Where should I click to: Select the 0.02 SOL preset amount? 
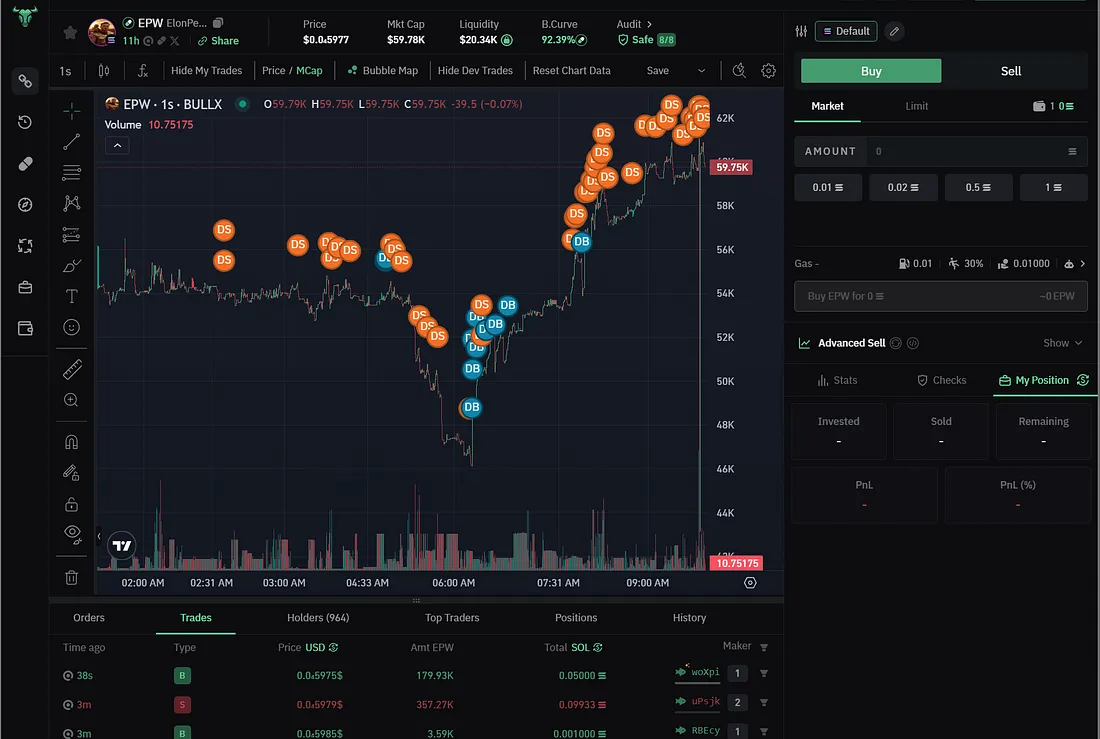903,187
